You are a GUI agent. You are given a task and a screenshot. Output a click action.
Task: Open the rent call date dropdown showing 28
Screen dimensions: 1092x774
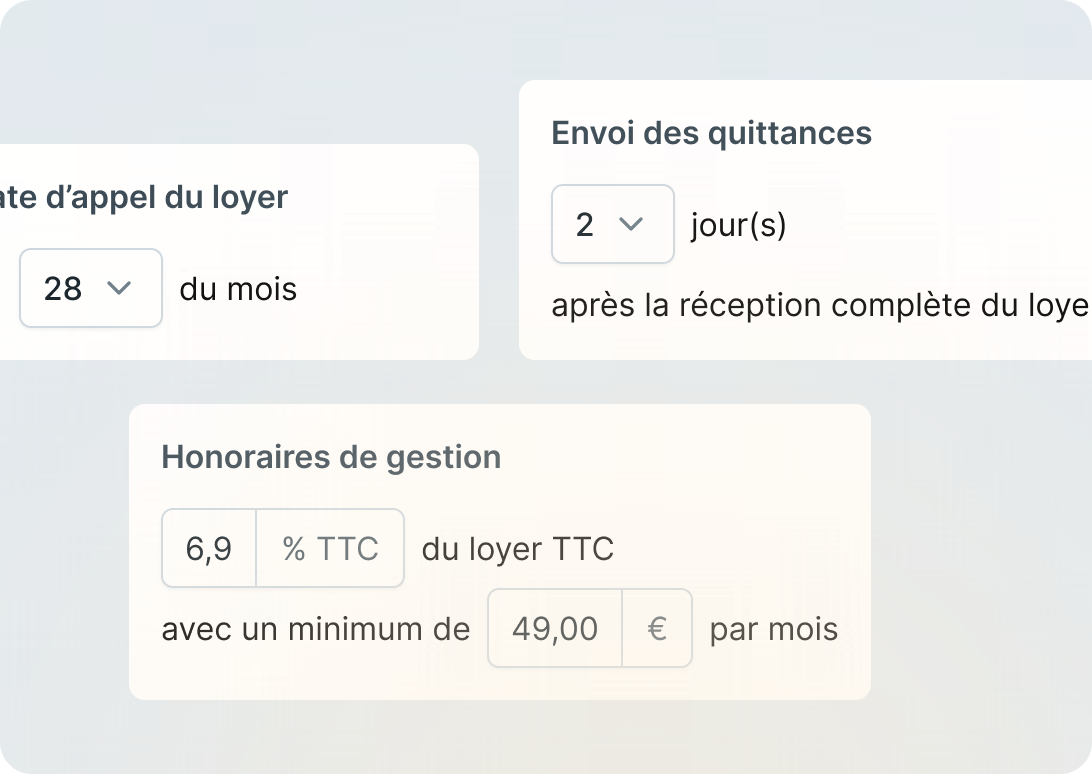pyautogui.click(x=90, y=288)
